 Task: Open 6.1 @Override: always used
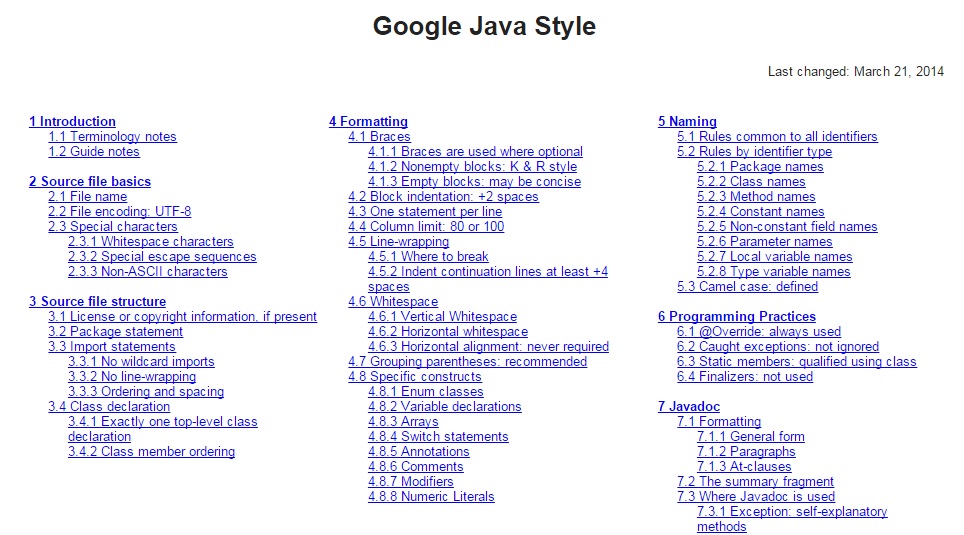point(759,332)
